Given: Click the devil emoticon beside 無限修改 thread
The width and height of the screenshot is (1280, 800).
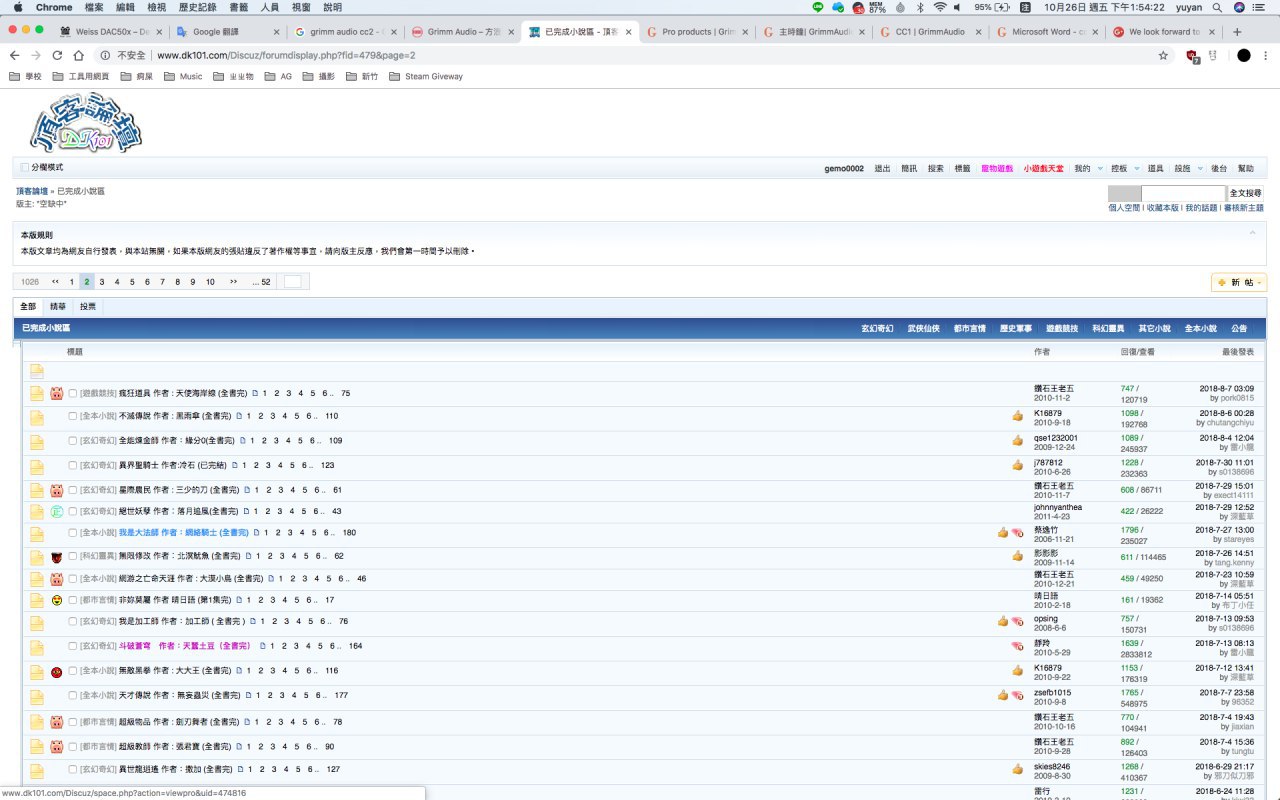Looking at the screenshot, I should coord(57,557).
